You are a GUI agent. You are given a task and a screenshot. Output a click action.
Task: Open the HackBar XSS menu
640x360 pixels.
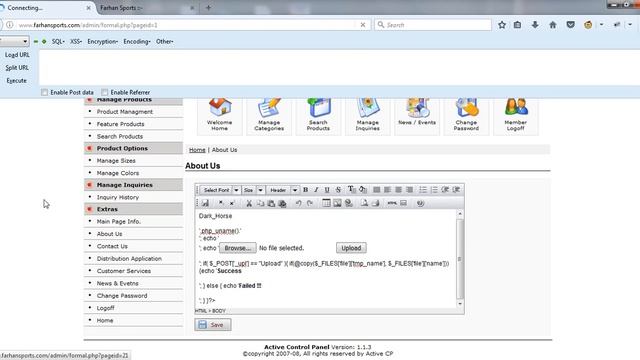click(x=76, y=41)
